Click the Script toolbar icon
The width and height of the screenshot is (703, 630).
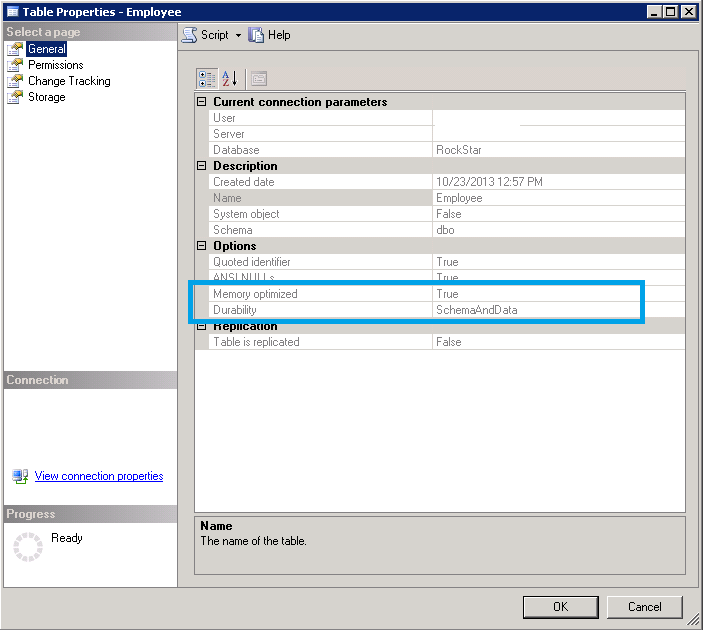click(190, 35)
